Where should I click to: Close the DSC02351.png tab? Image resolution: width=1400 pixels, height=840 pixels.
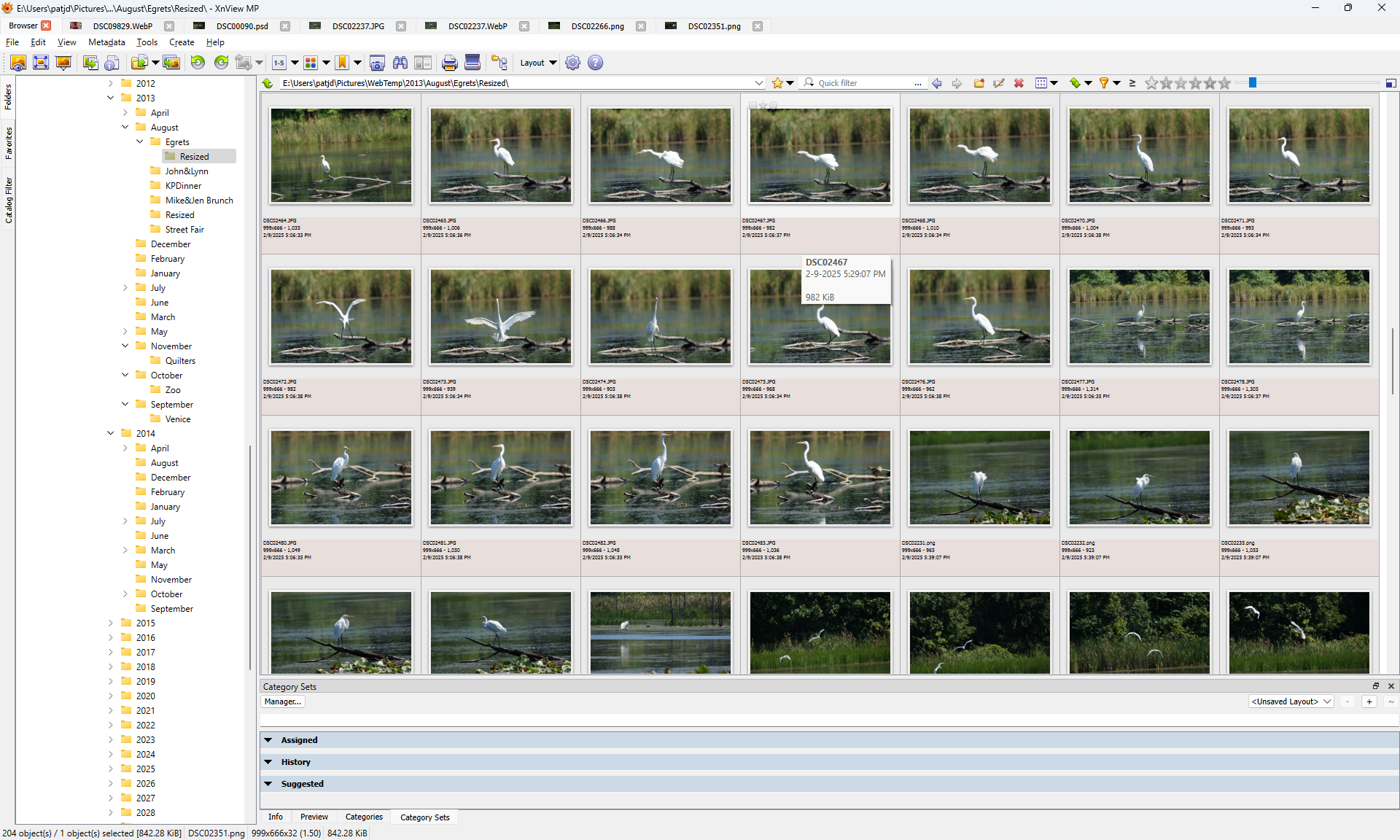[758, 26]
